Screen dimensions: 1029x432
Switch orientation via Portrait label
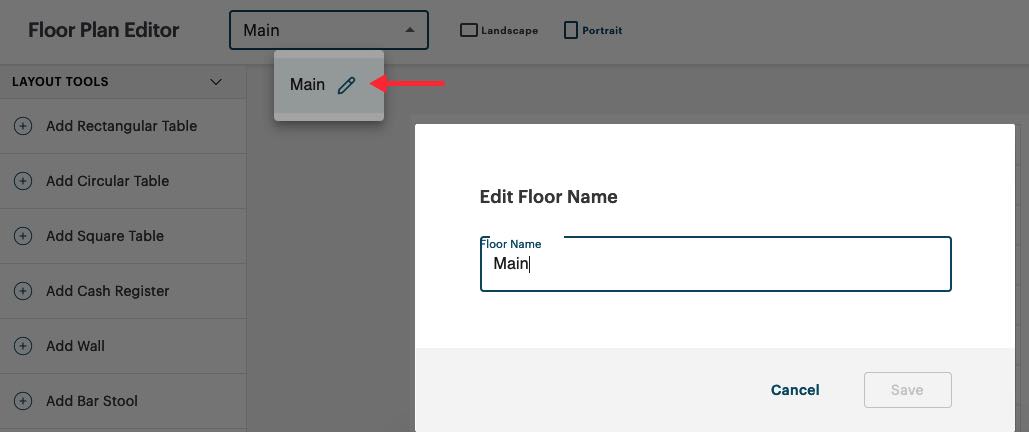pos(602,30)
